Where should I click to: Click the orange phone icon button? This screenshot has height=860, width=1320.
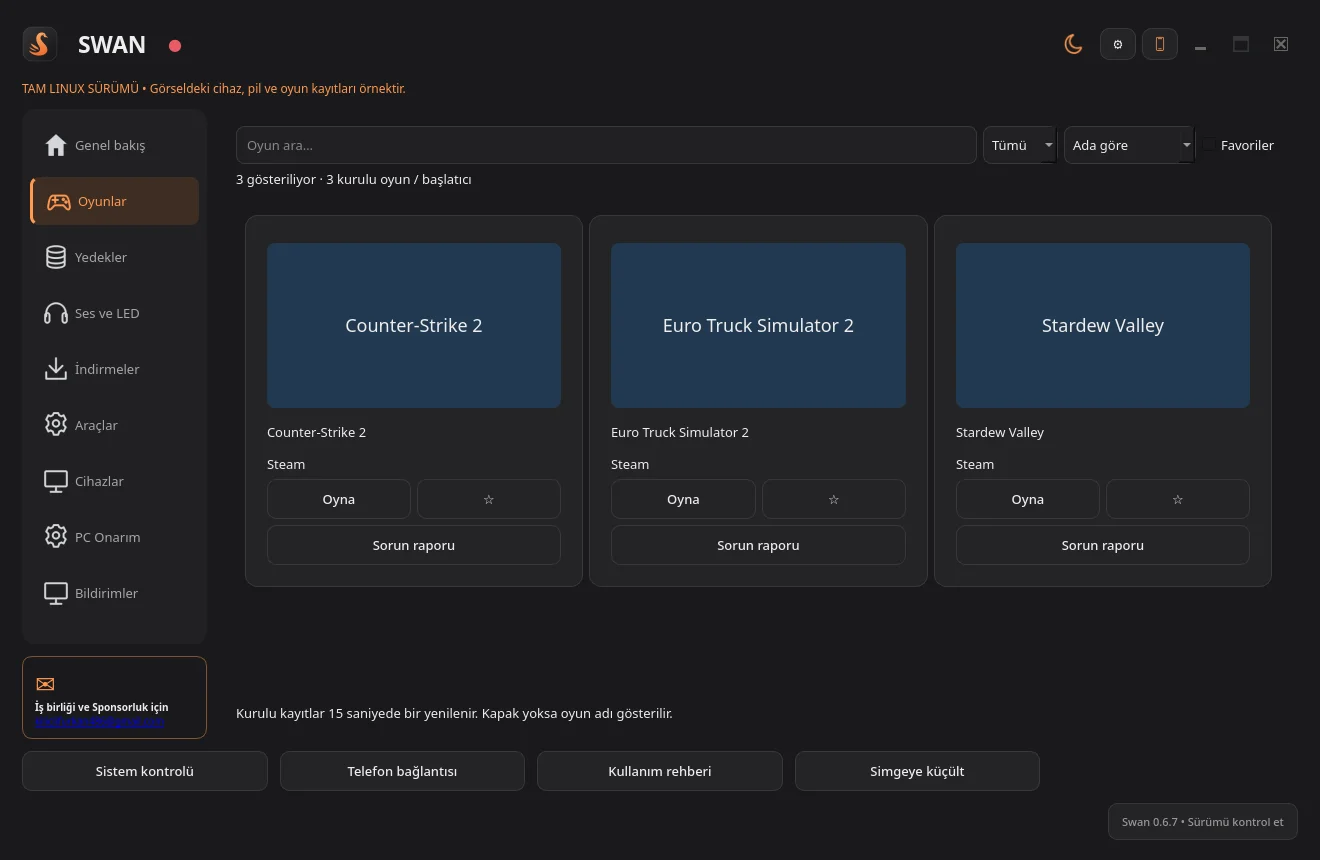tap(1160, 44)
